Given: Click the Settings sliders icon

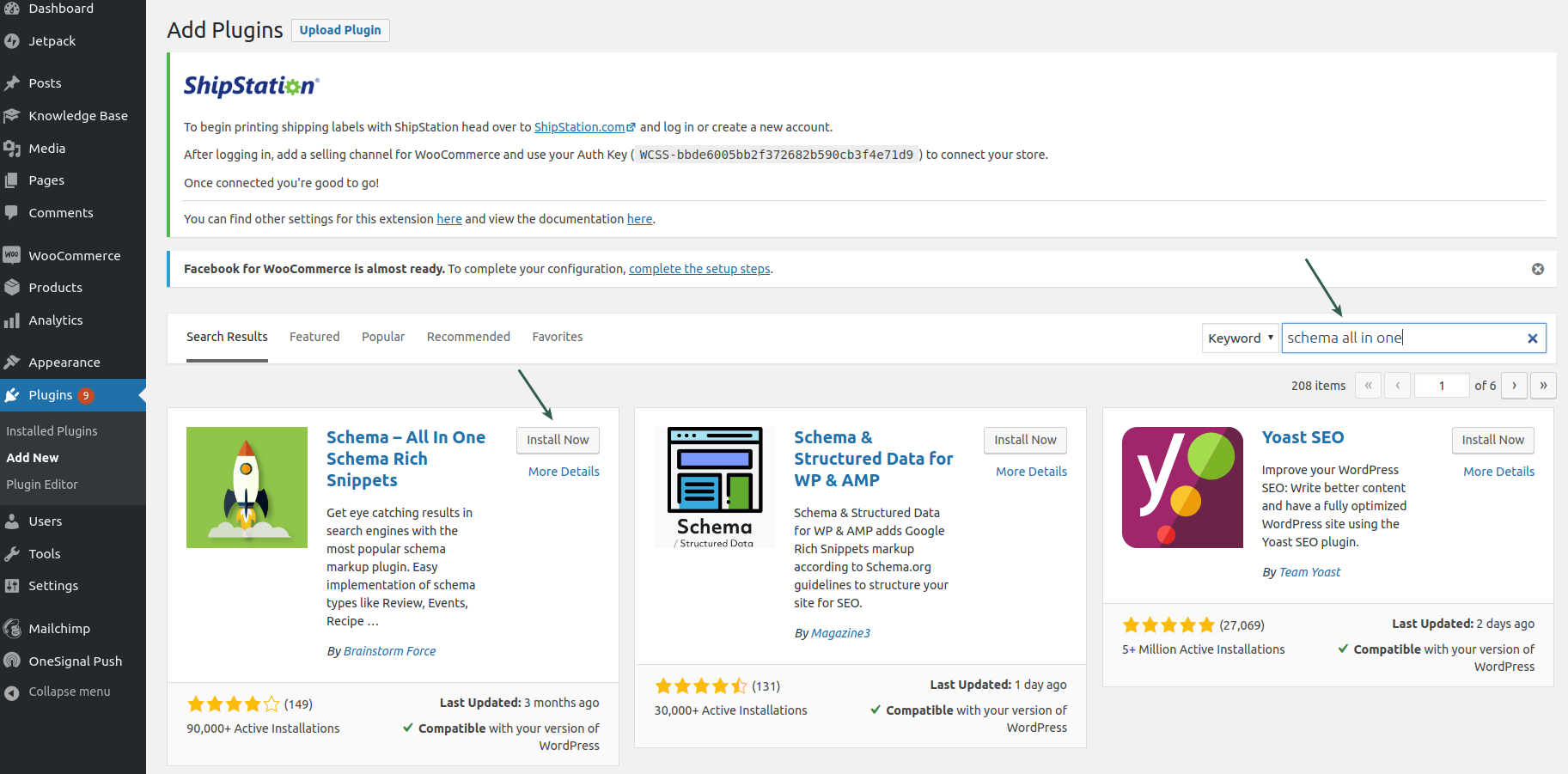Looking at the screenshot, I should (x=12, y=586).
